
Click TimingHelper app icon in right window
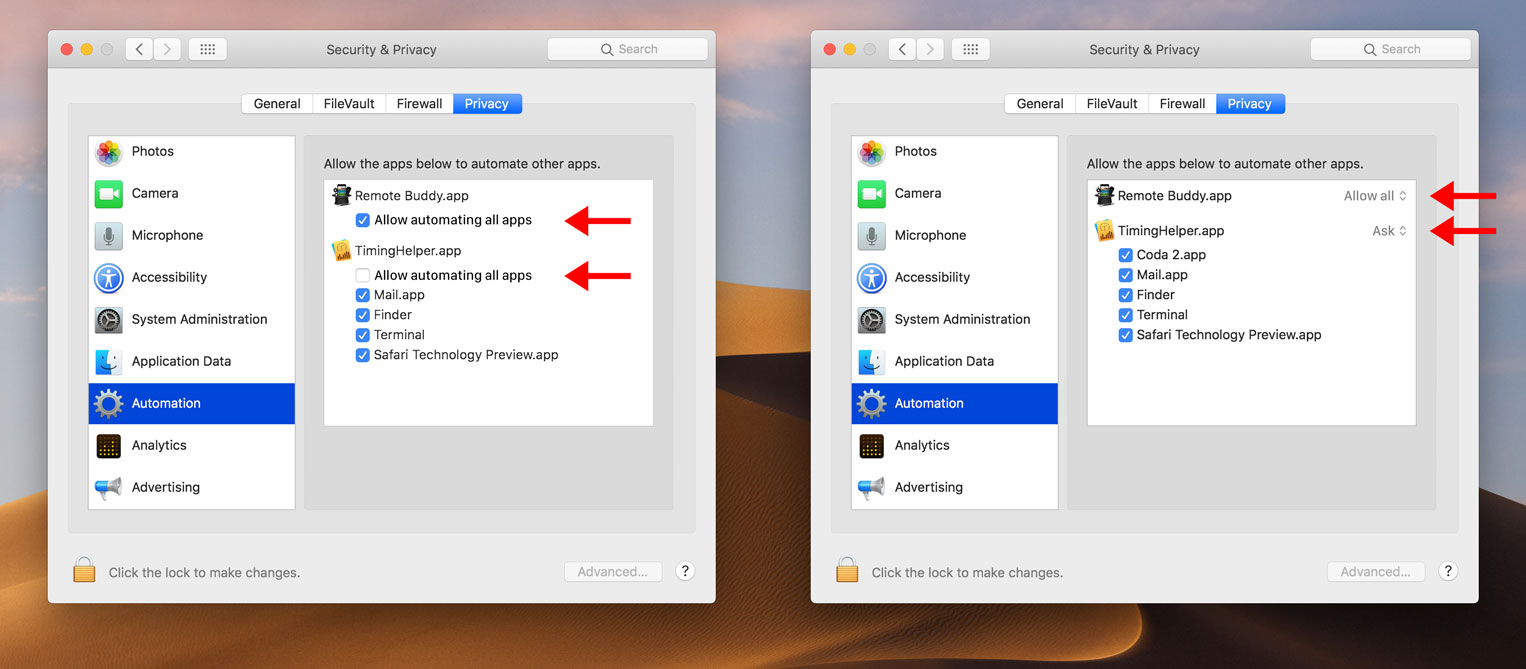[1105, 231]
